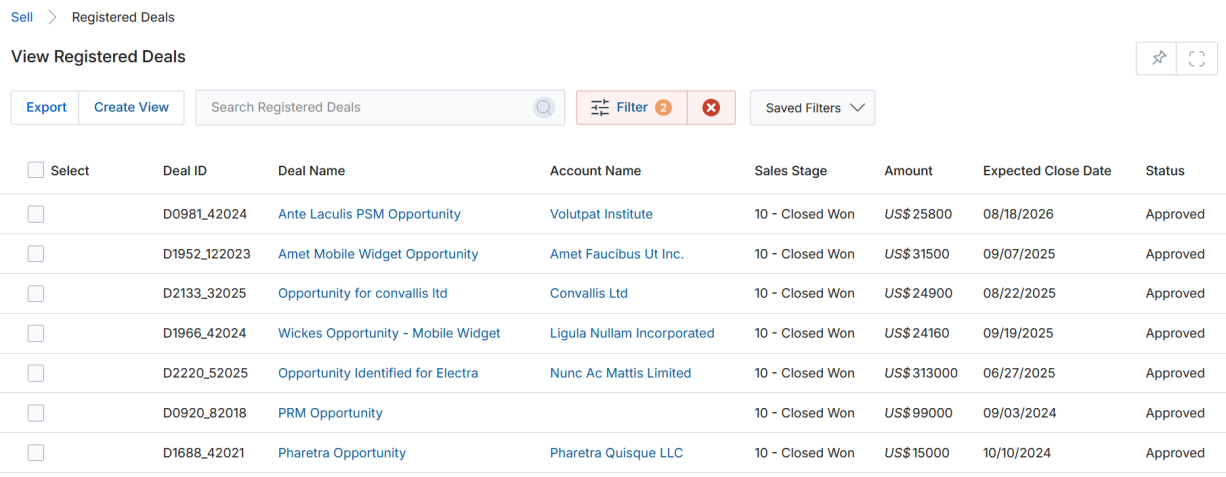Check the Select all checkbox

pyautogui.click(x=36, y=171)
